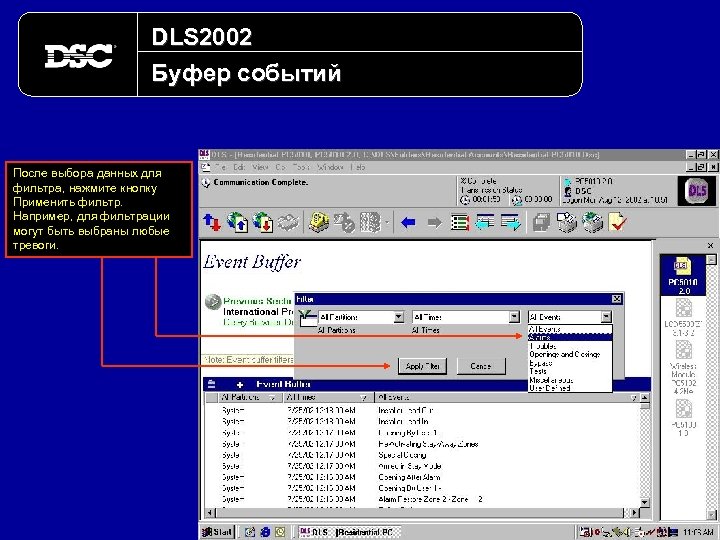Click the collapse icon on Event Buffer bar
Image resolution: width=720 pixels, height=540 pixels.
coord(211,384)
